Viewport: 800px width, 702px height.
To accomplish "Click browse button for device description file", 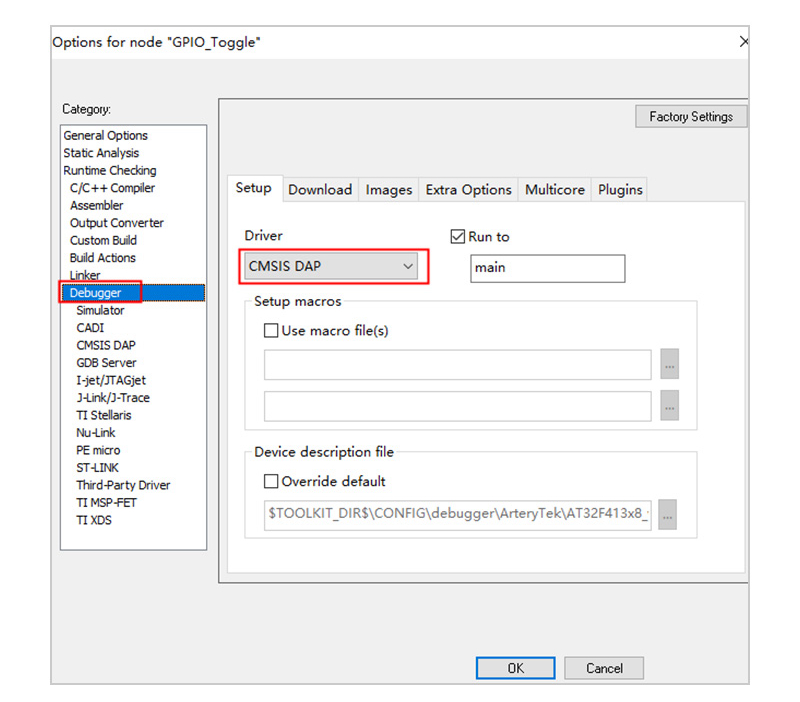I will 668,514.
